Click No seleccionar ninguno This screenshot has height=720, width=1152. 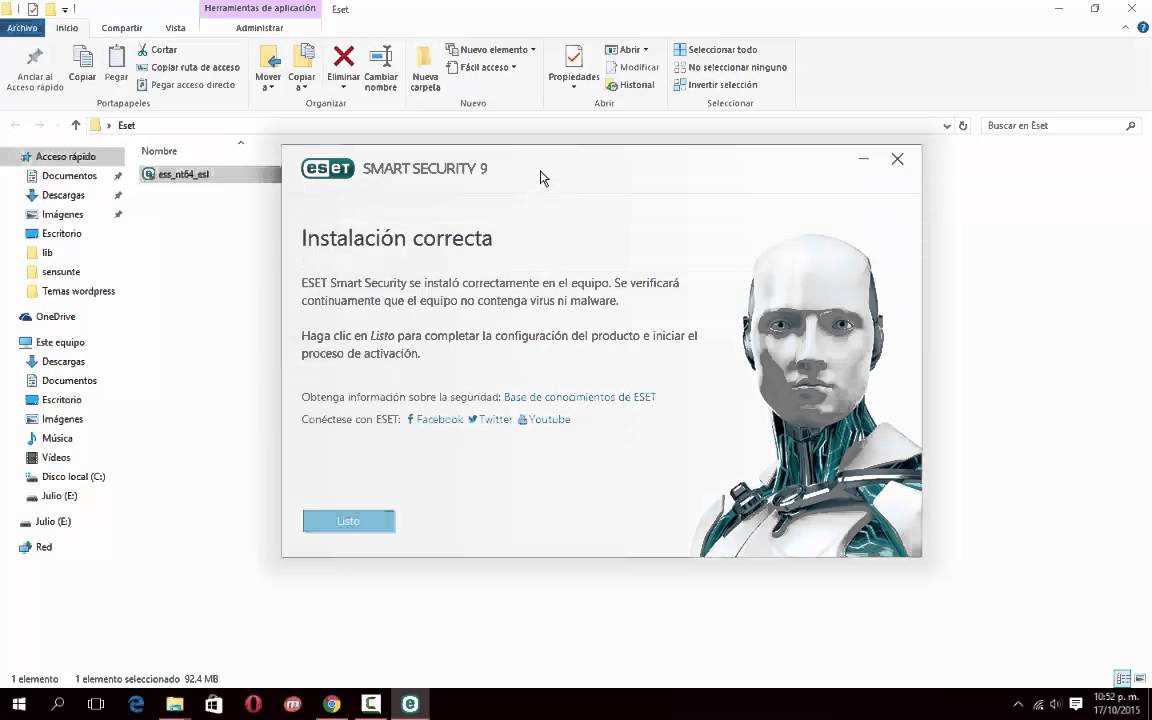click(x=730, y=67)
